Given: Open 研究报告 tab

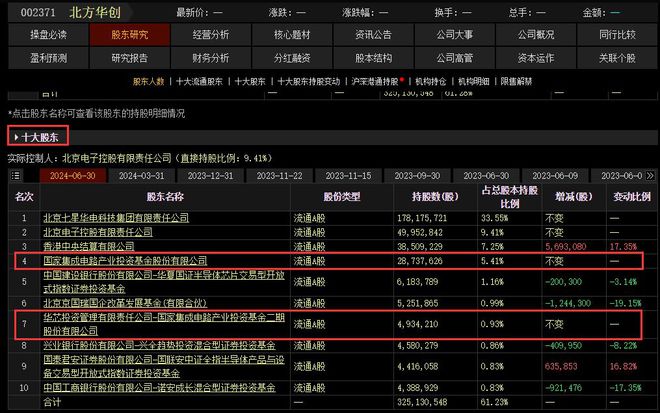Looking at the screenshot, I should [x=130, y=58].
